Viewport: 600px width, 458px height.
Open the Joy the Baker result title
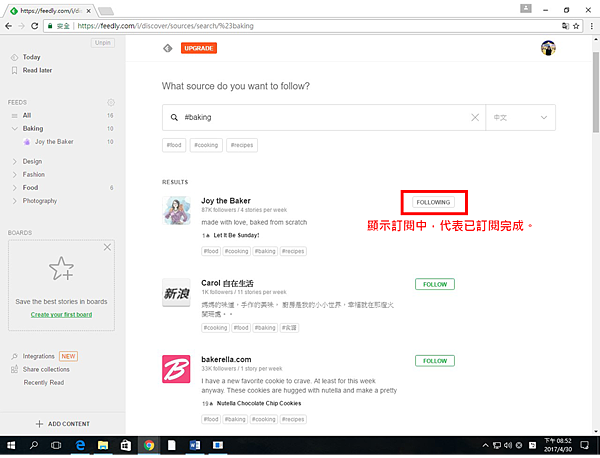226,201
